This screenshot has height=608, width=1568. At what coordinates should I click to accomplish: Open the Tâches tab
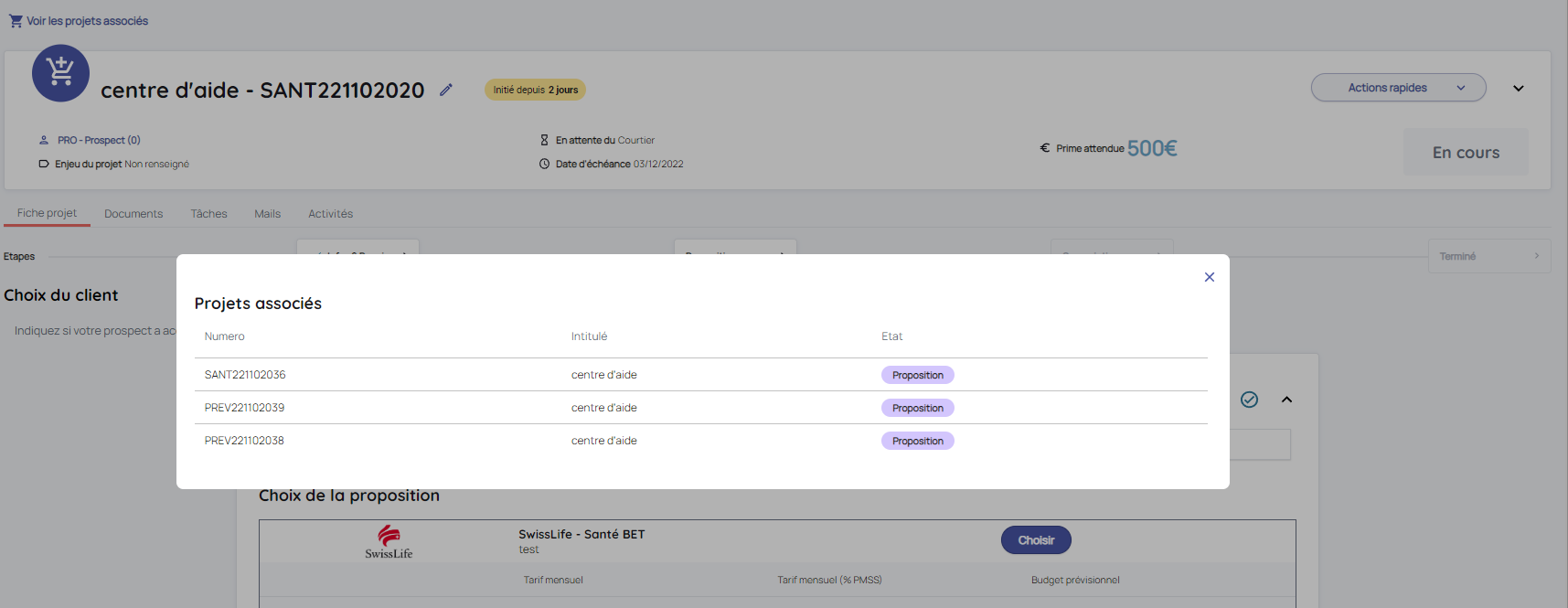pyautogui.click(x=208, y=214)
